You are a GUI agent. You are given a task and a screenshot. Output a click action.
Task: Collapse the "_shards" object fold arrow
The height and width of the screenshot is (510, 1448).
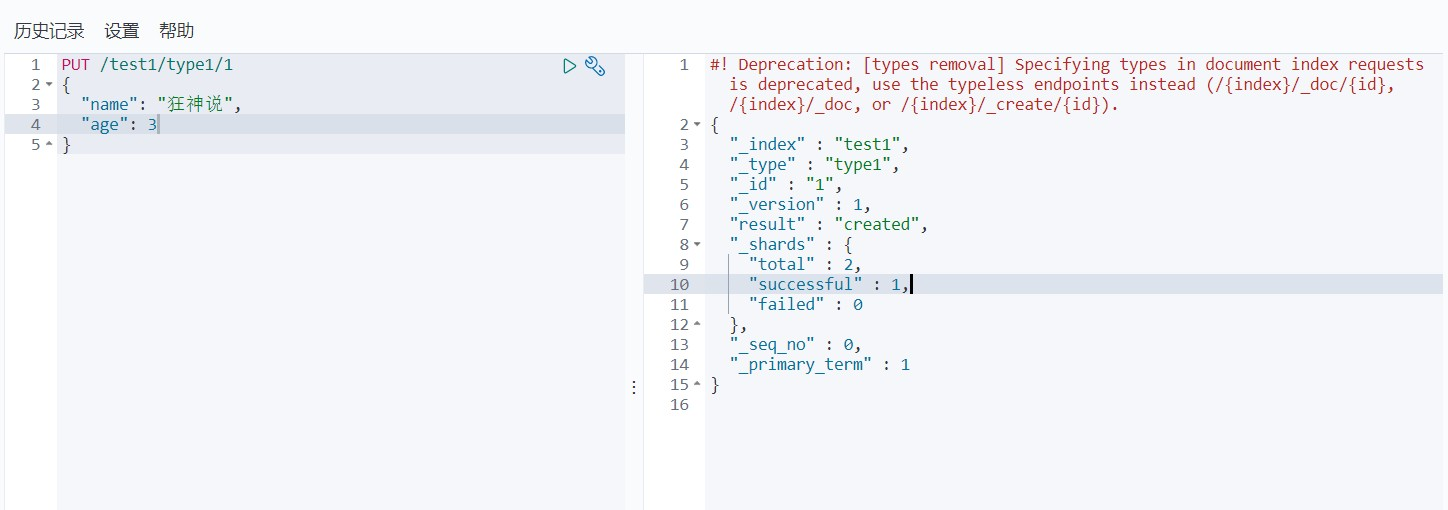coord(698,245)
